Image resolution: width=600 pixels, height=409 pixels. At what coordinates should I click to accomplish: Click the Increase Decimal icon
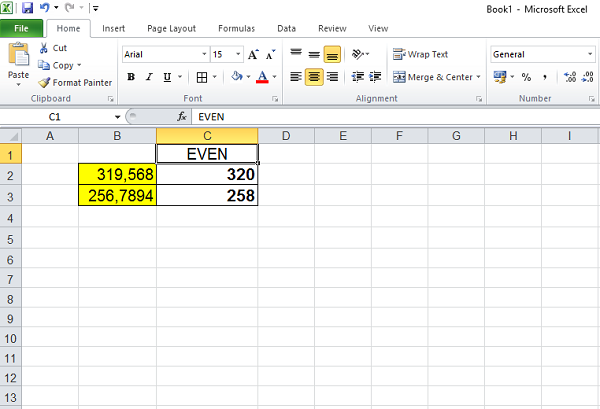tap(570, 77)
